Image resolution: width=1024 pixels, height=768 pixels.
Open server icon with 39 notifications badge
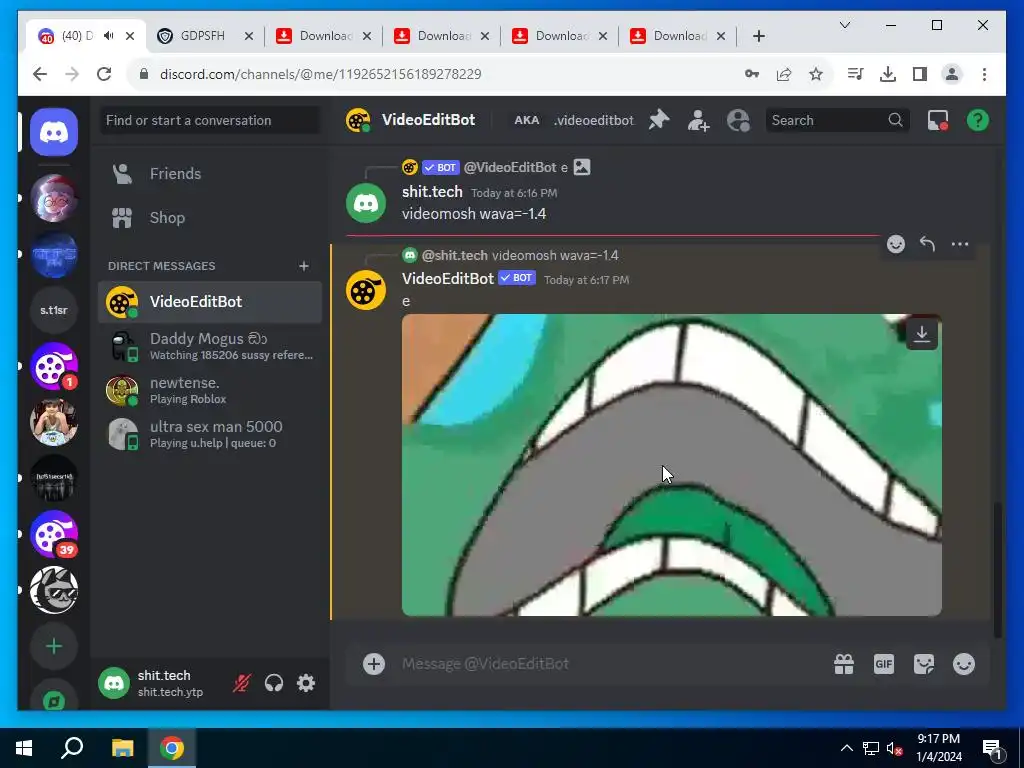point(54,534)
